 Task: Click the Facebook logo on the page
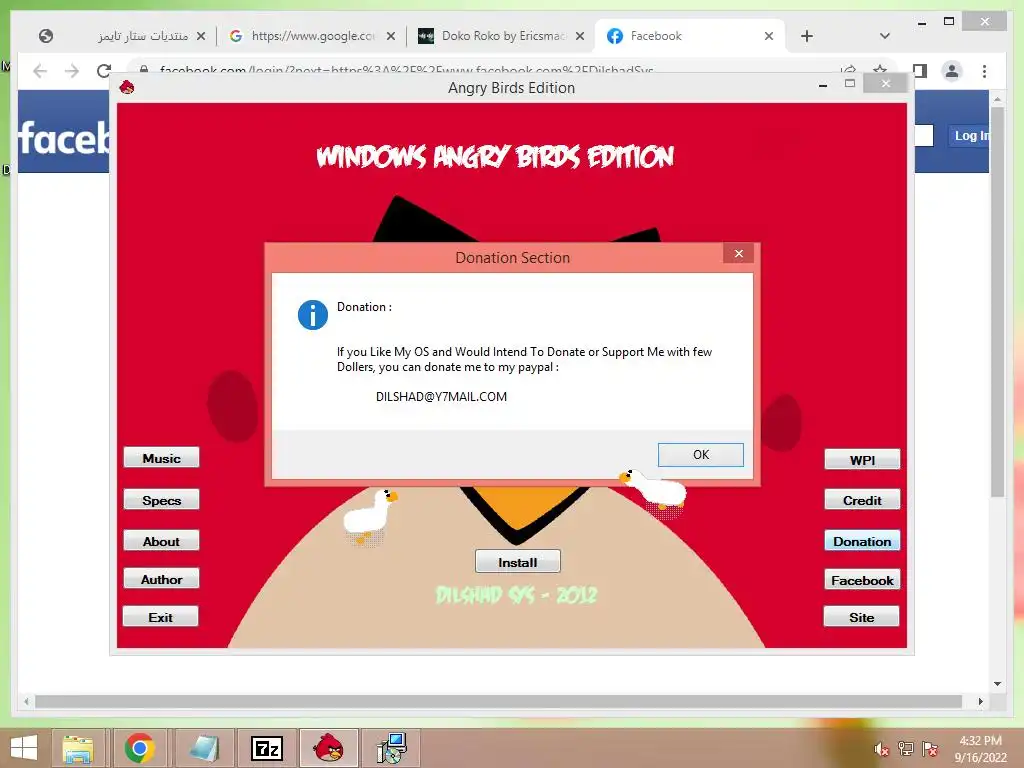(63, 138)
